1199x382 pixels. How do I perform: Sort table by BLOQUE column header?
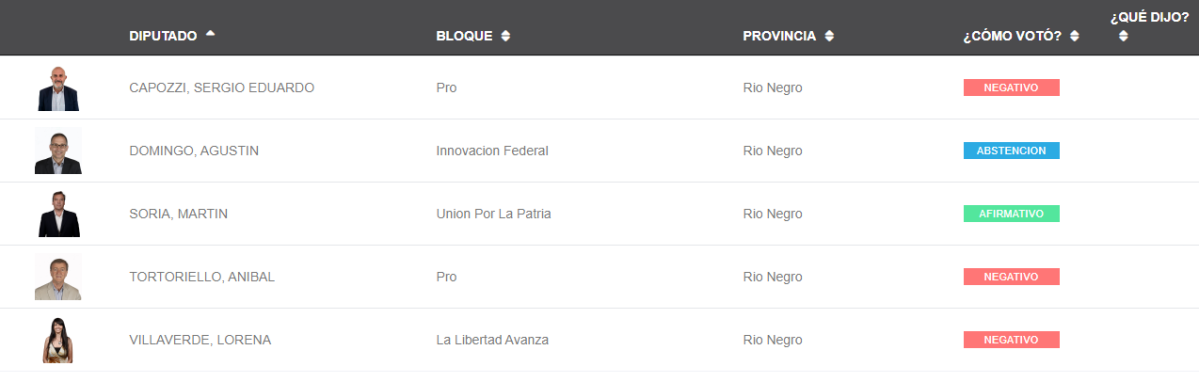[464, 36]
